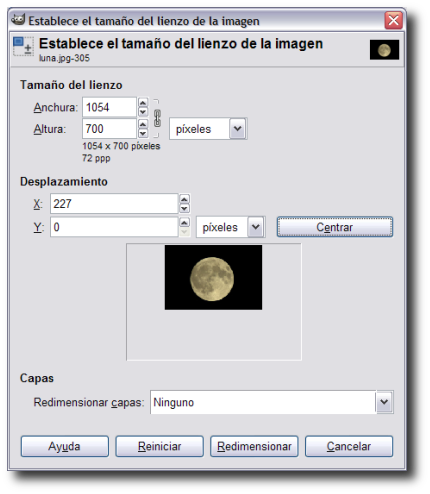Increase X offset with up arrow

[184, 199]
